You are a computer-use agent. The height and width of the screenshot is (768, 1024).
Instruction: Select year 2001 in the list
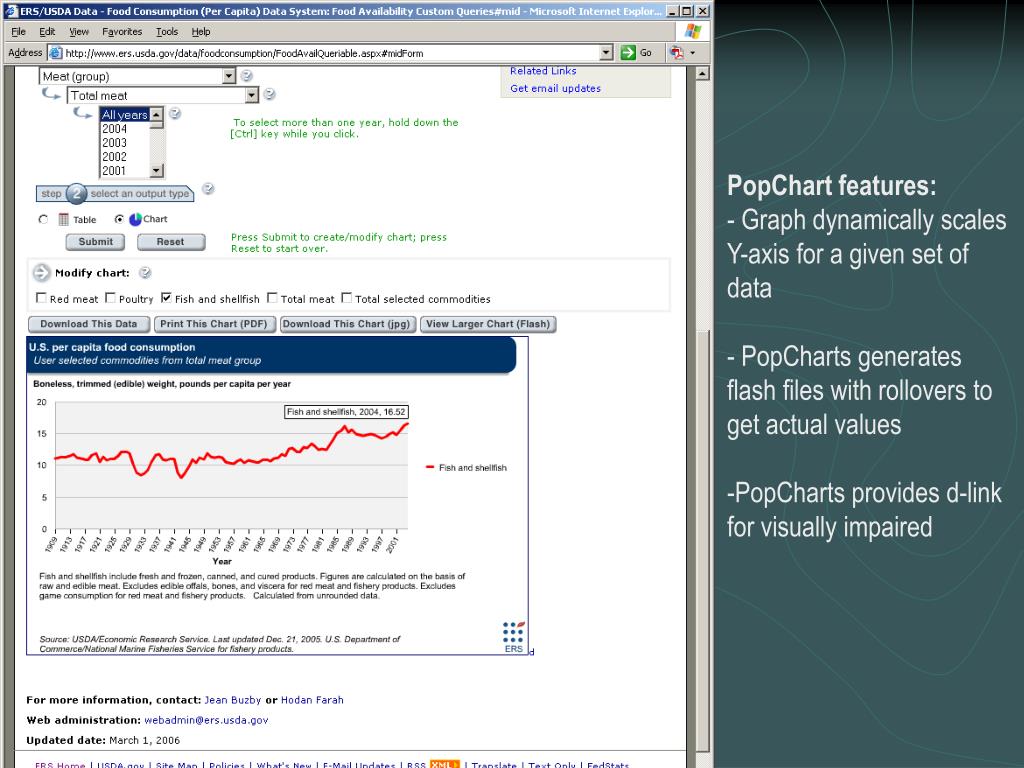pos(125,170)
